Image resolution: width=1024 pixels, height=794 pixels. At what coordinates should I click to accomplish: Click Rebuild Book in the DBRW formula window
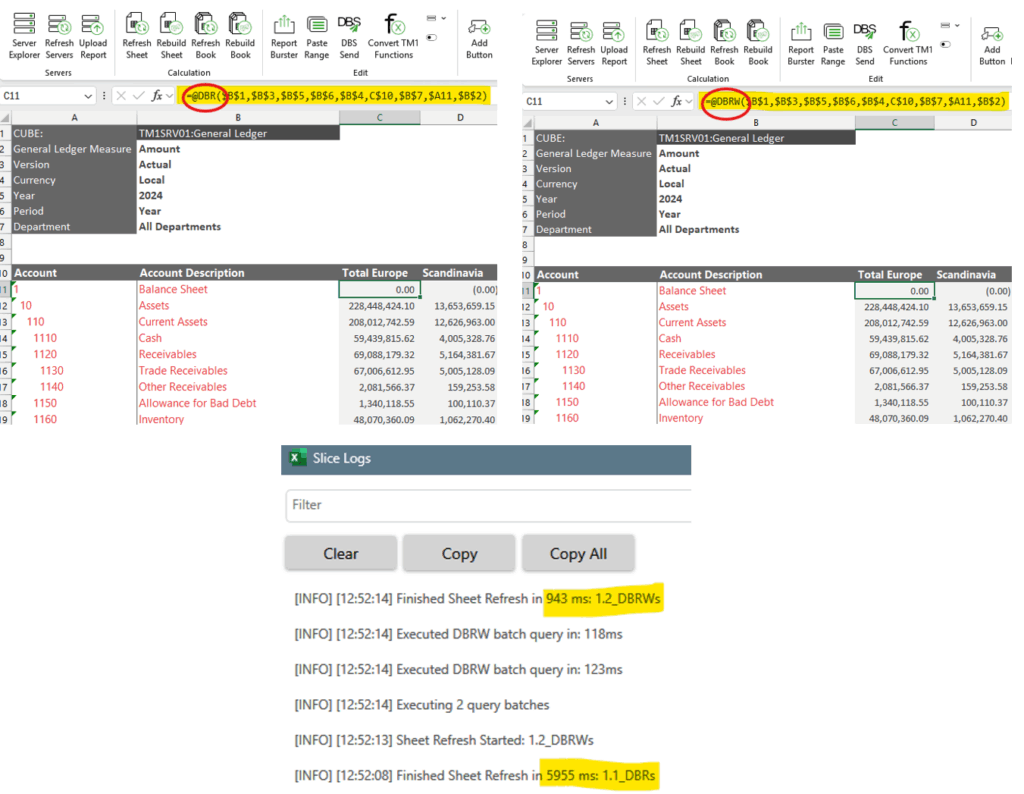coord(758,42)
